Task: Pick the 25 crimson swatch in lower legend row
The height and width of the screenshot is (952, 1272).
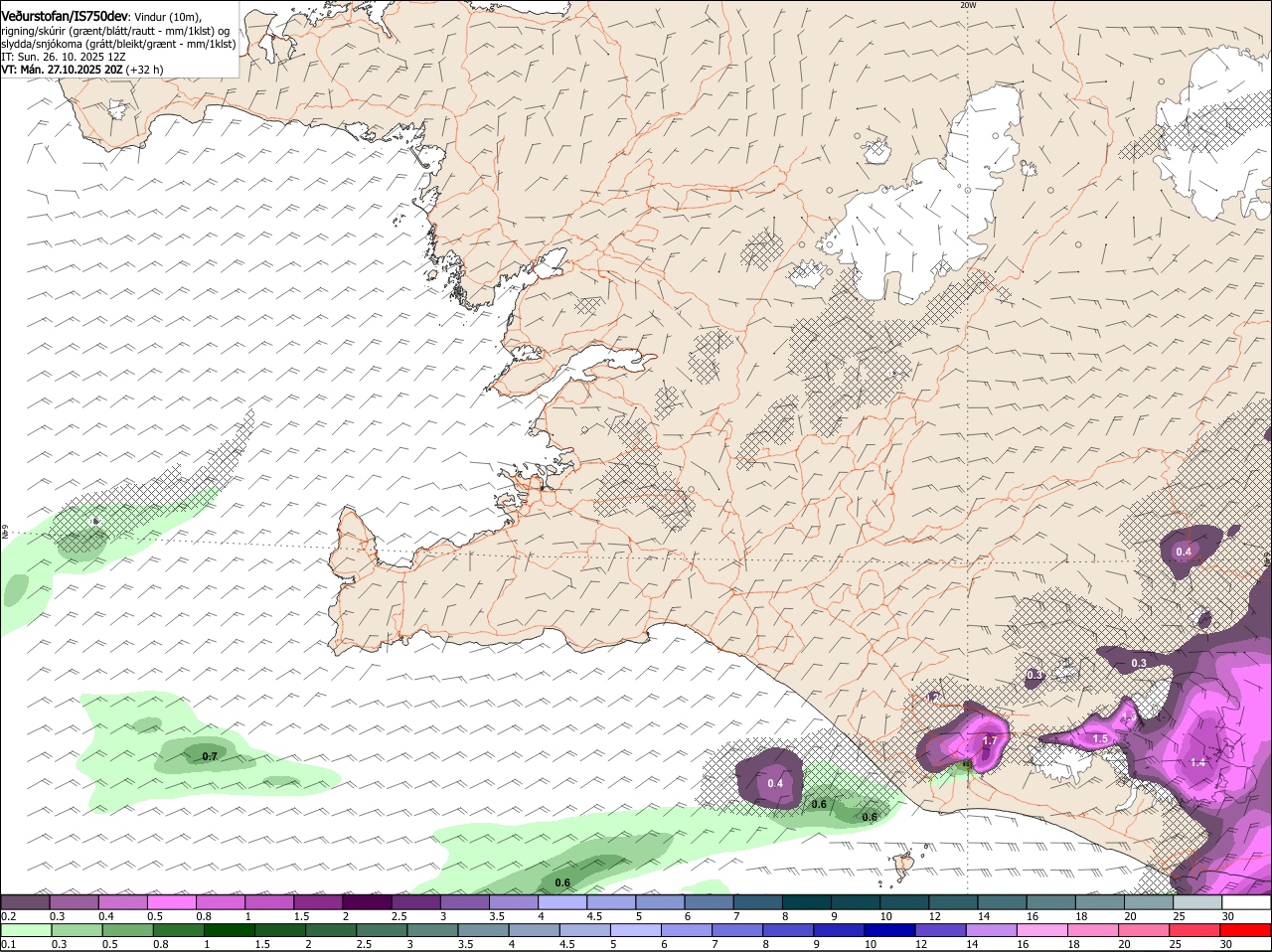Action: pos(1192,931)
